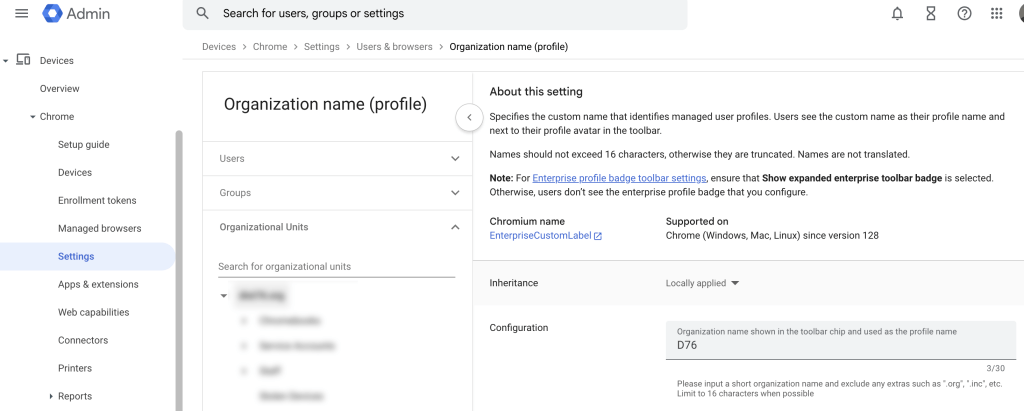Click the Users & browsers breadcrumb
This screenshot has height=411, width=1024.
pos(394,47)
